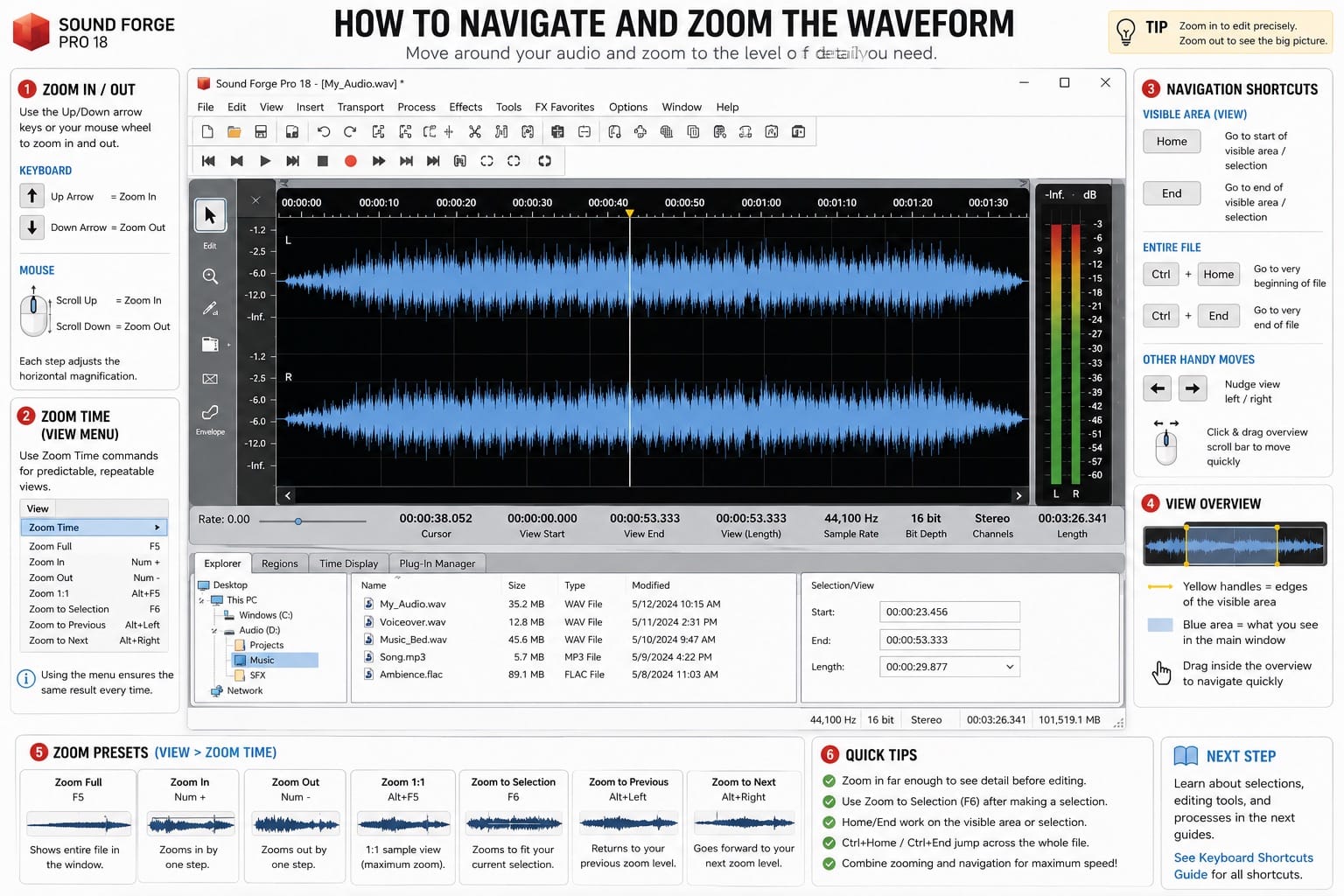Save the file with the floppy disk icon

(261, 132)
